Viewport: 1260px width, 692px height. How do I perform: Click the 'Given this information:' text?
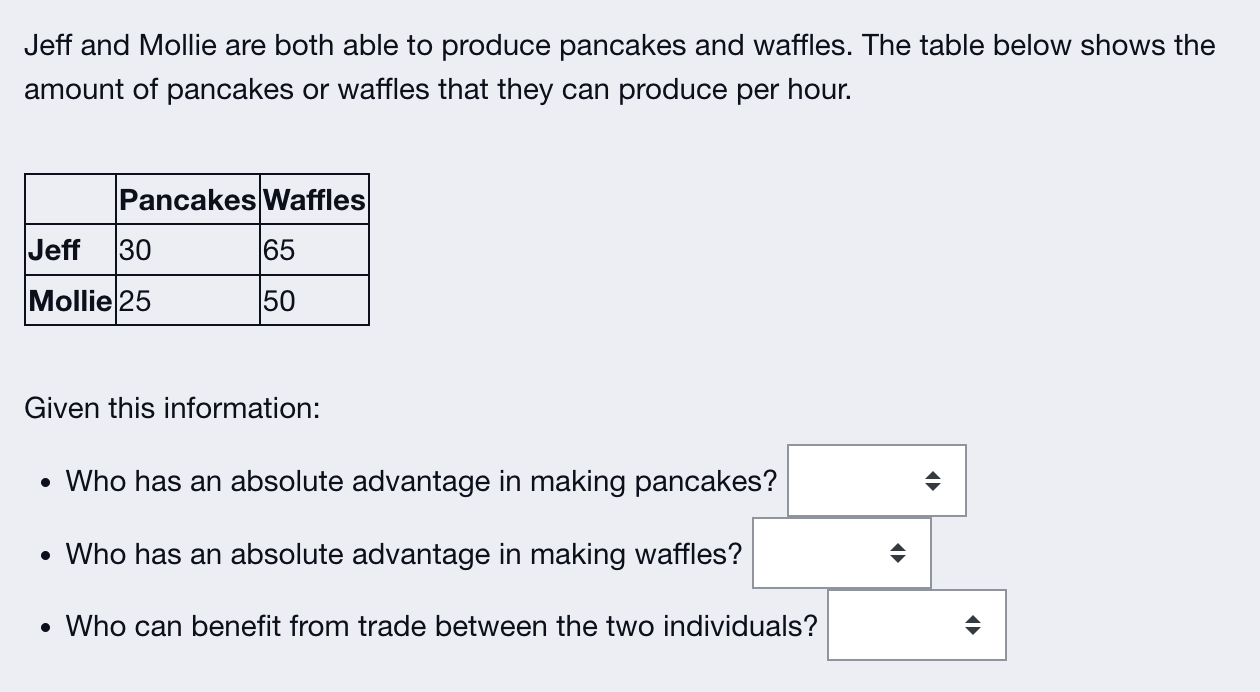tap(170, 408)
